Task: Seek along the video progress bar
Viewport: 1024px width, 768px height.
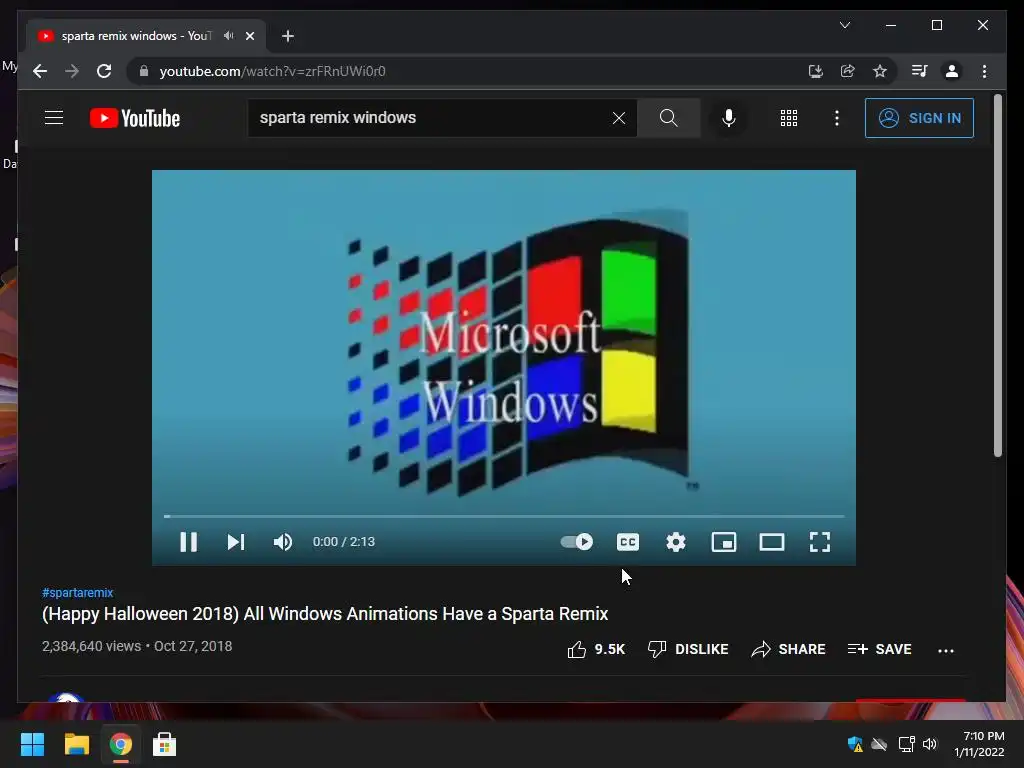Action: (x=504, y=516)
